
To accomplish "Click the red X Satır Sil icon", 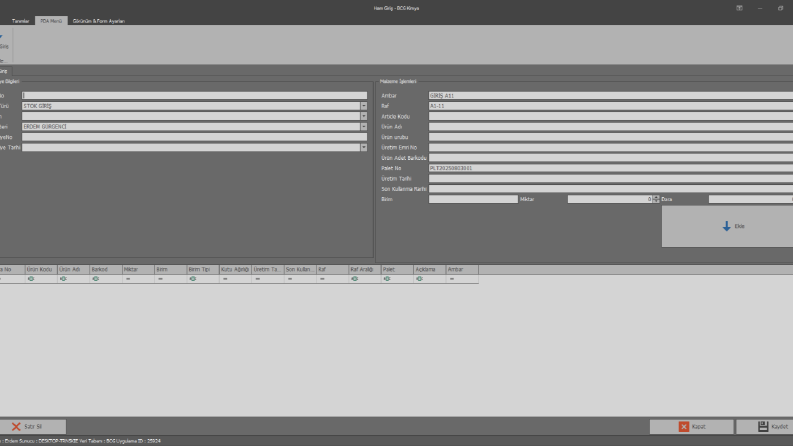I will [16, 427].
